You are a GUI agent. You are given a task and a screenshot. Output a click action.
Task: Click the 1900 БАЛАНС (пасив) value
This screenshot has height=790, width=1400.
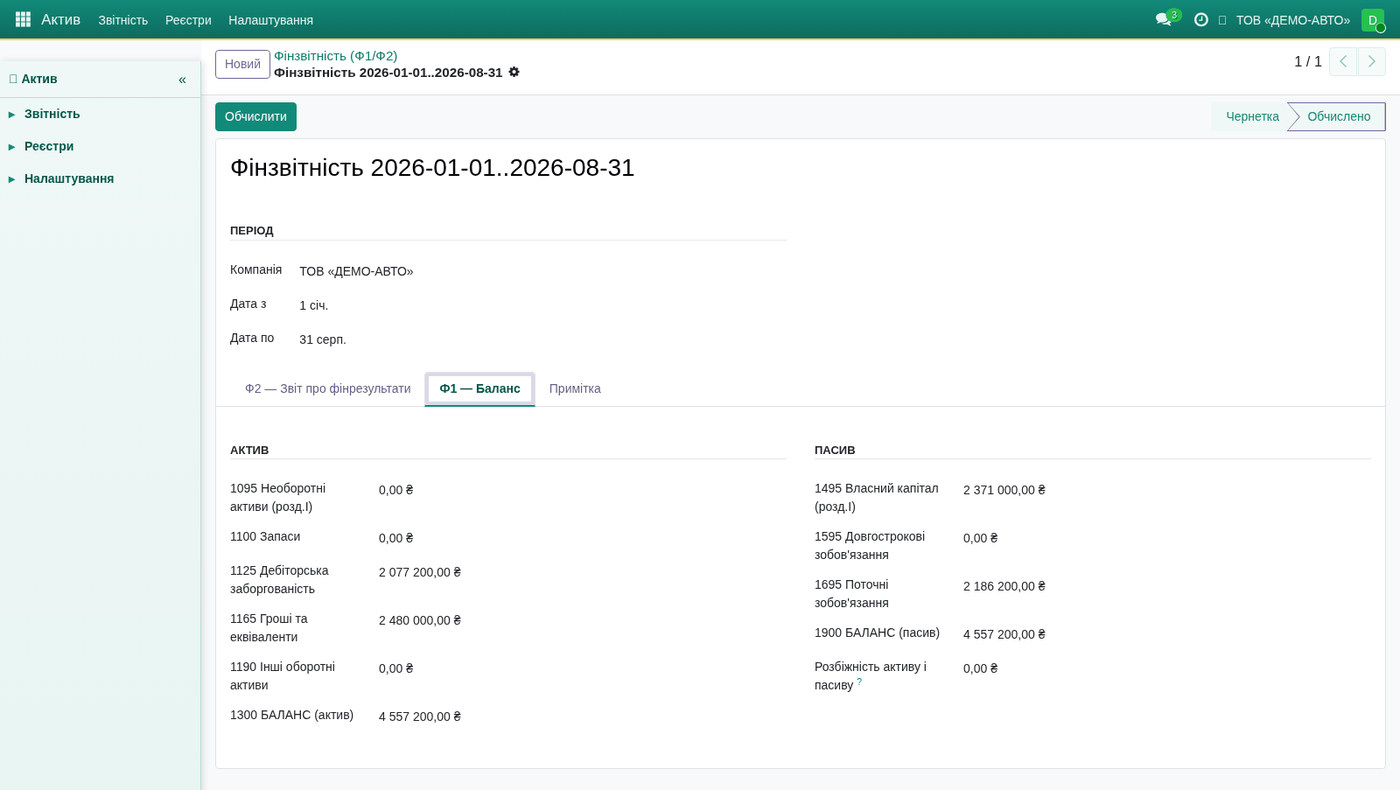click(x=1004, y=634)
